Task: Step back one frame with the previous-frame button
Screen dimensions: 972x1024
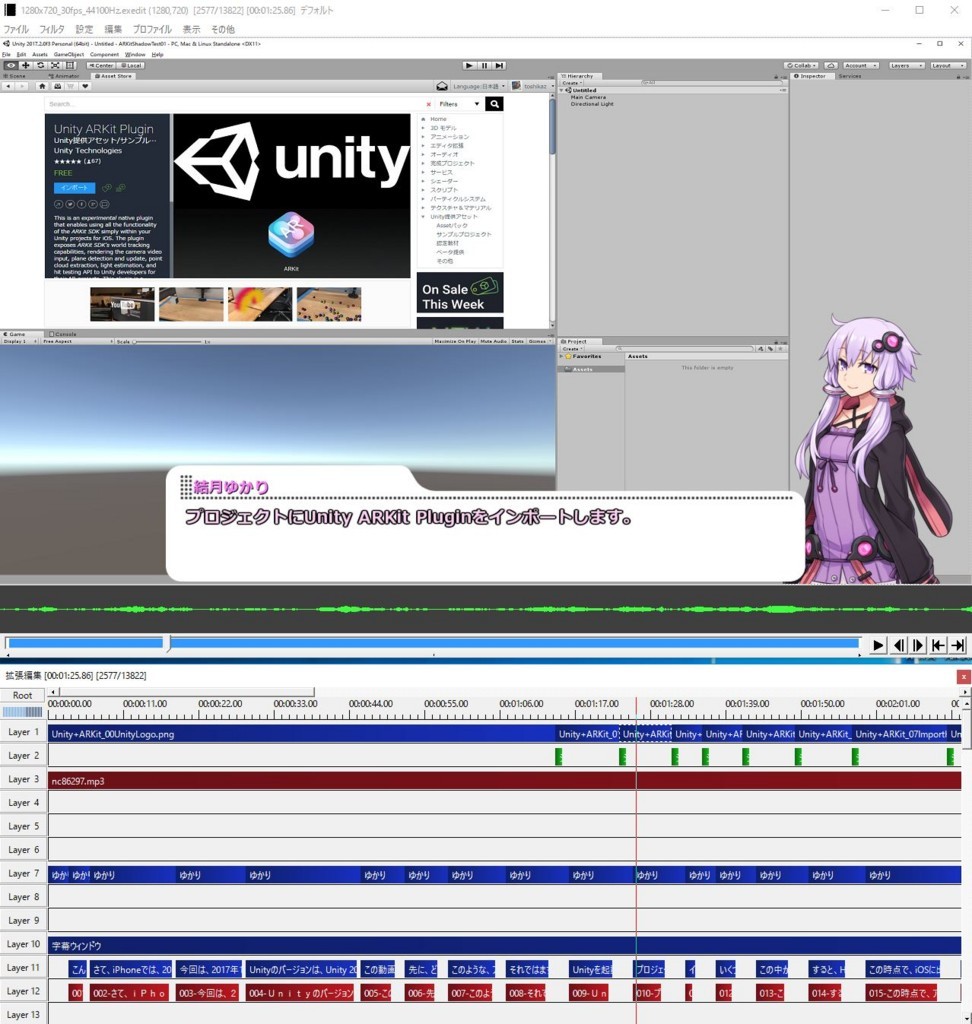Action: [899, 645]
